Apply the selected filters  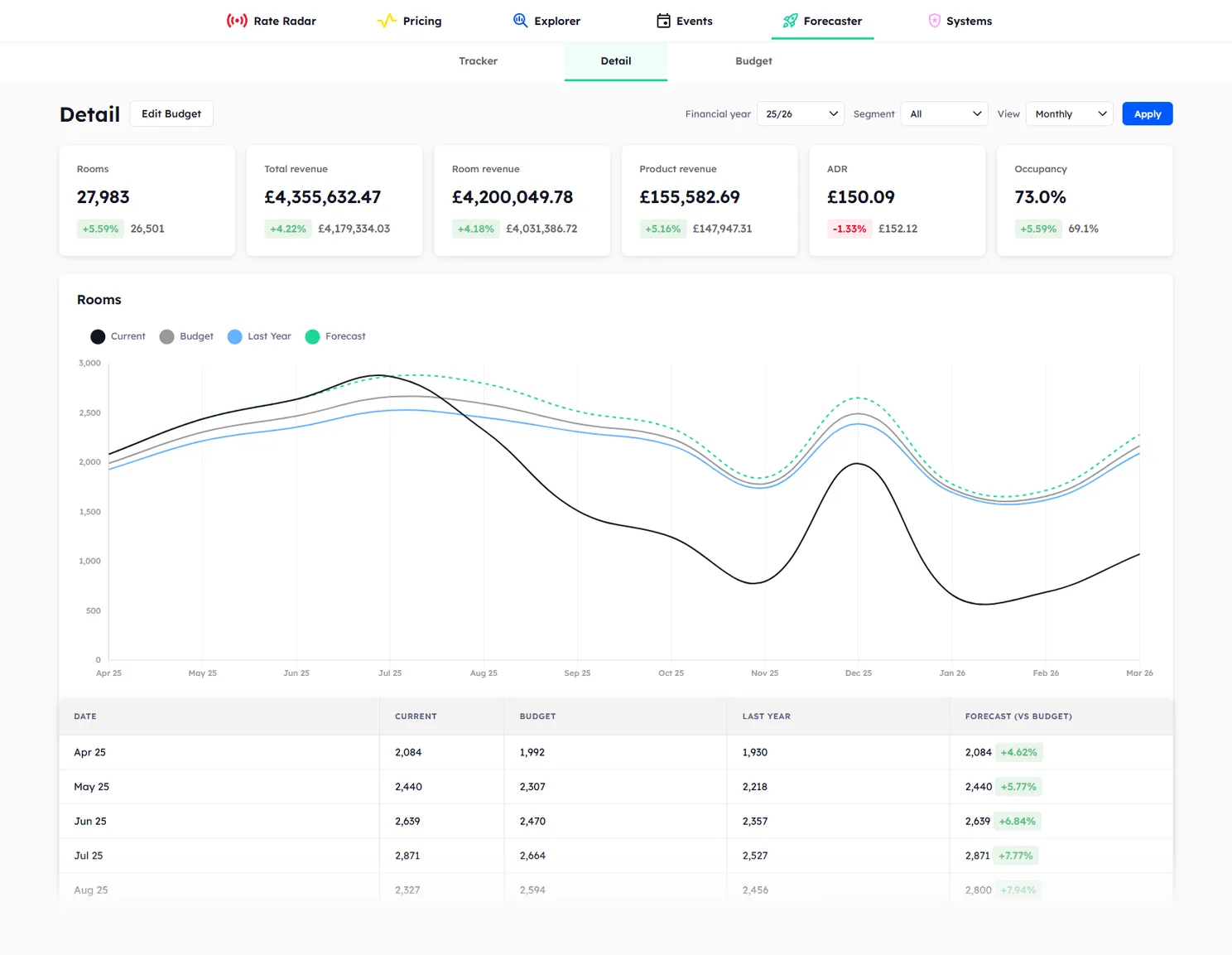point(1147,113)
